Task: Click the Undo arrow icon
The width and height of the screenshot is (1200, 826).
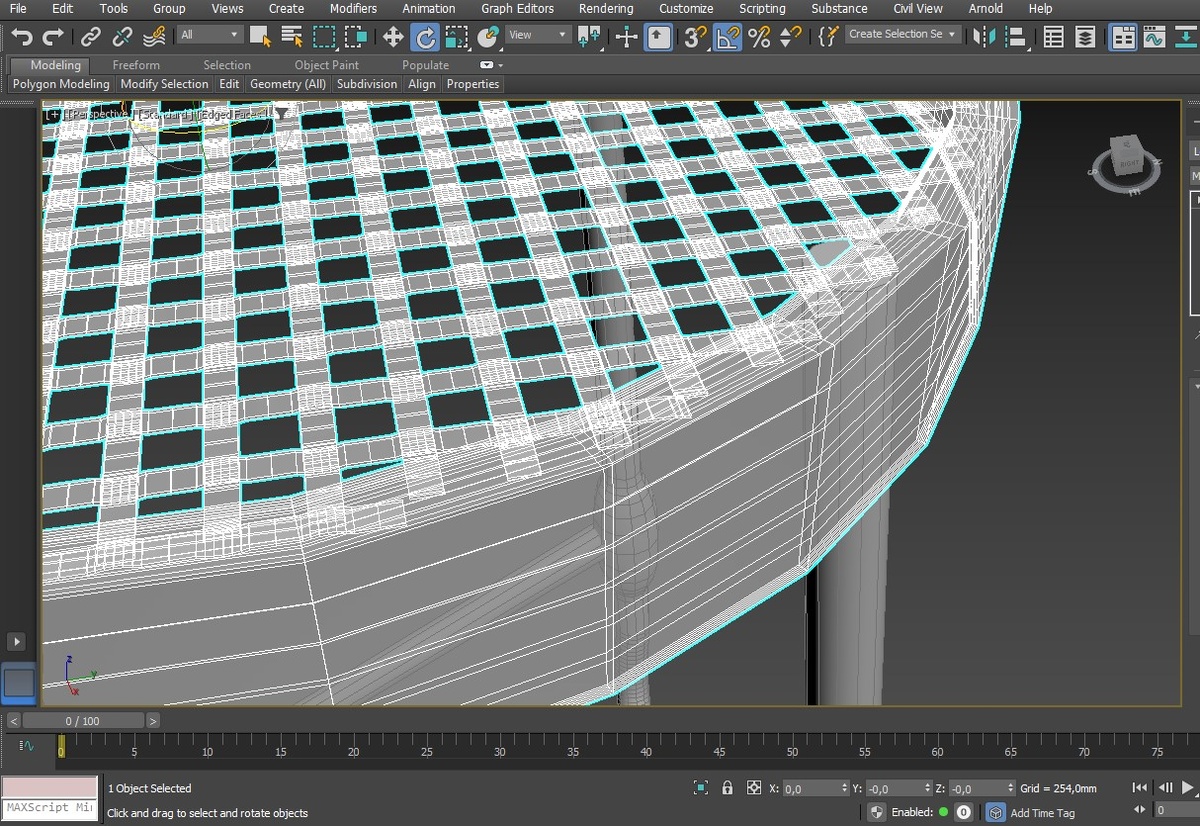Action: [22, 37]
